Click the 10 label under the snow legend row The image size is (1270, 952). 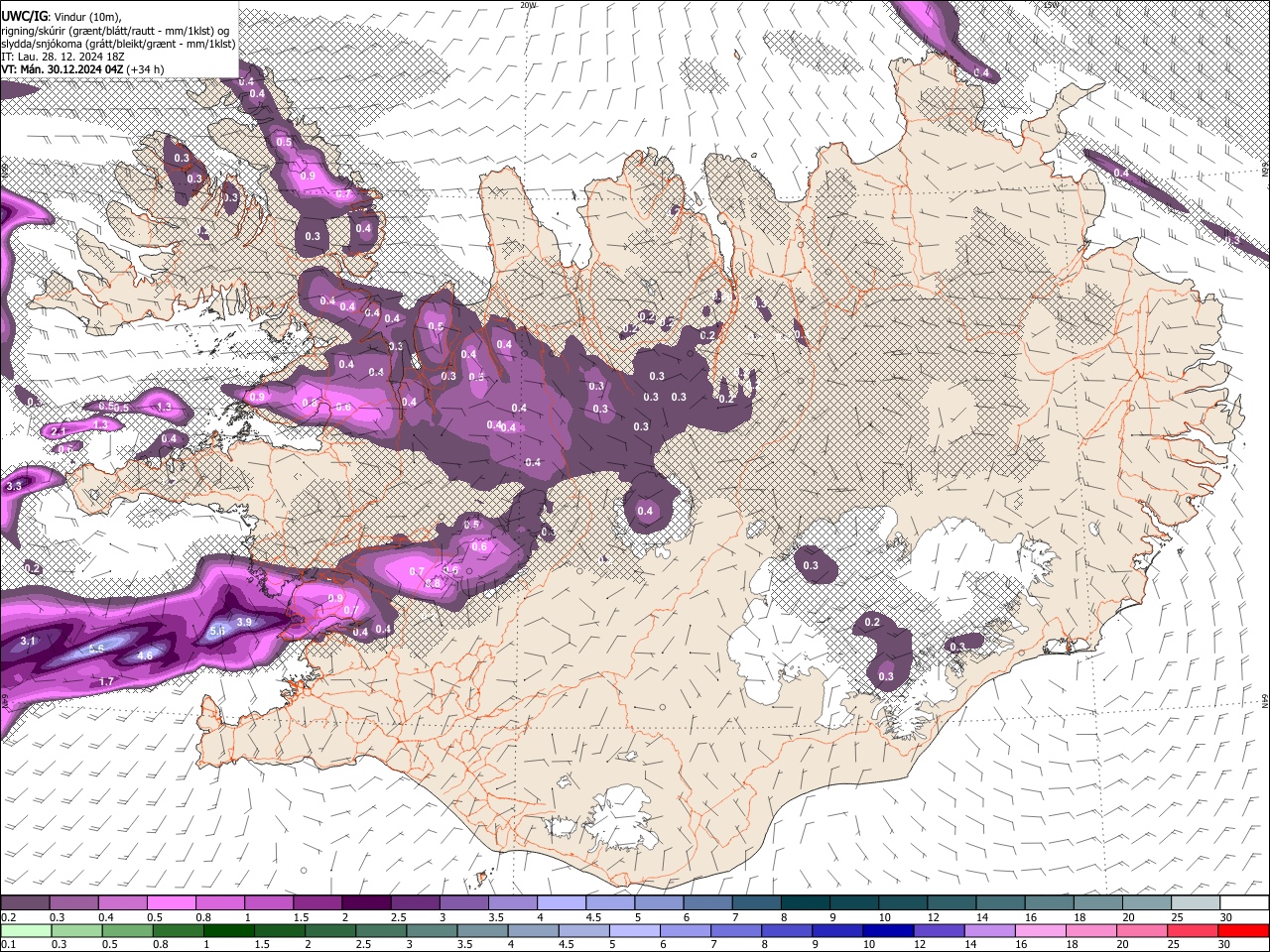point(883,917)
